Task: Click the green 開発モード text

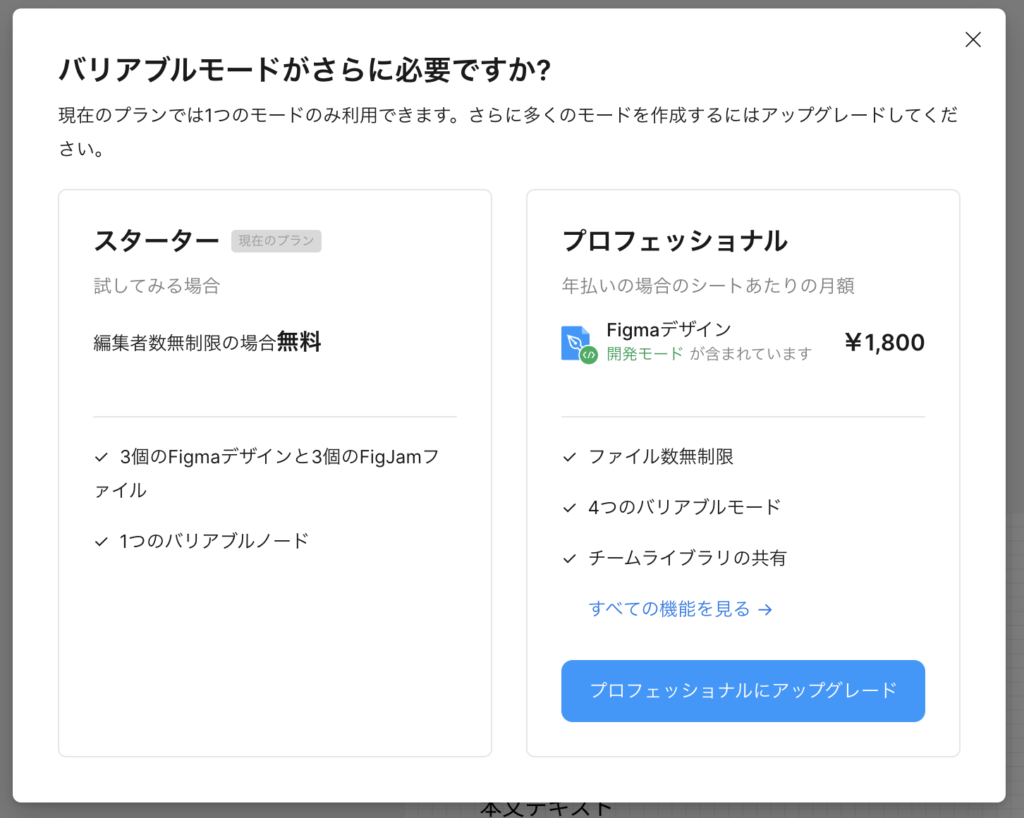Action: click(645, 353)
